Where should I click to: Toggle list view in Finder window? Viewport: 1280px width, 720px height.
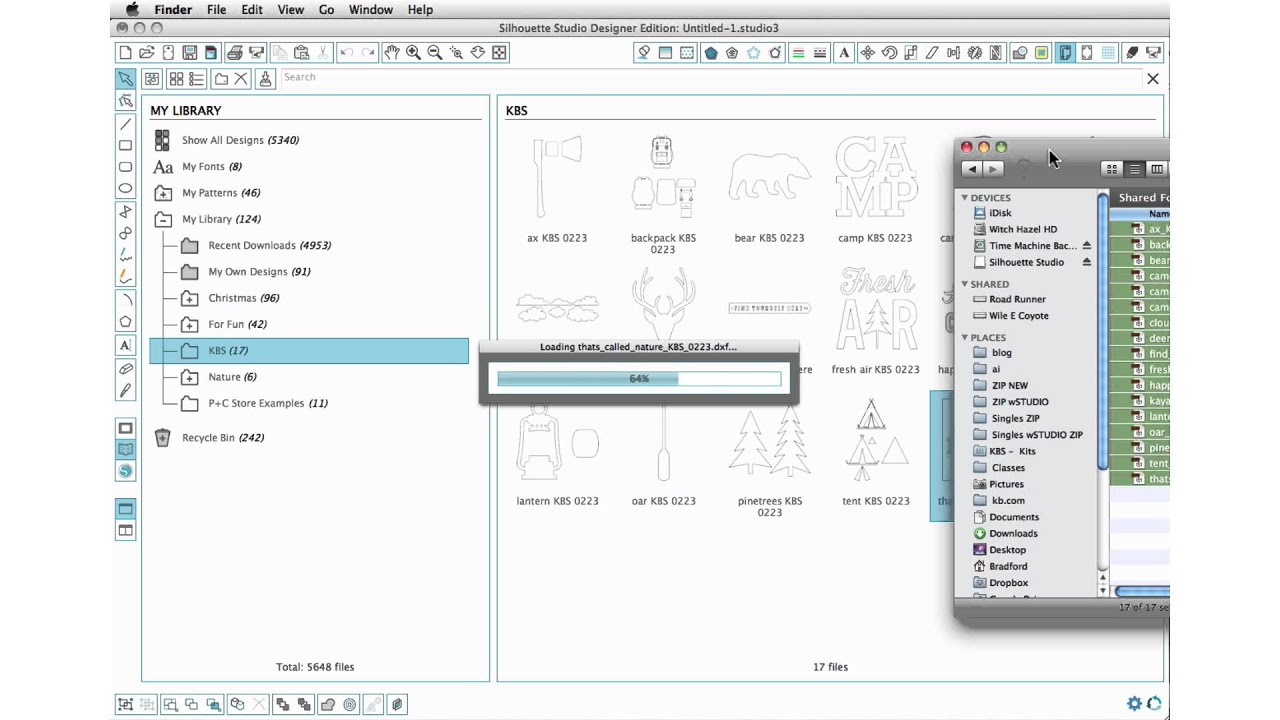1134,169
